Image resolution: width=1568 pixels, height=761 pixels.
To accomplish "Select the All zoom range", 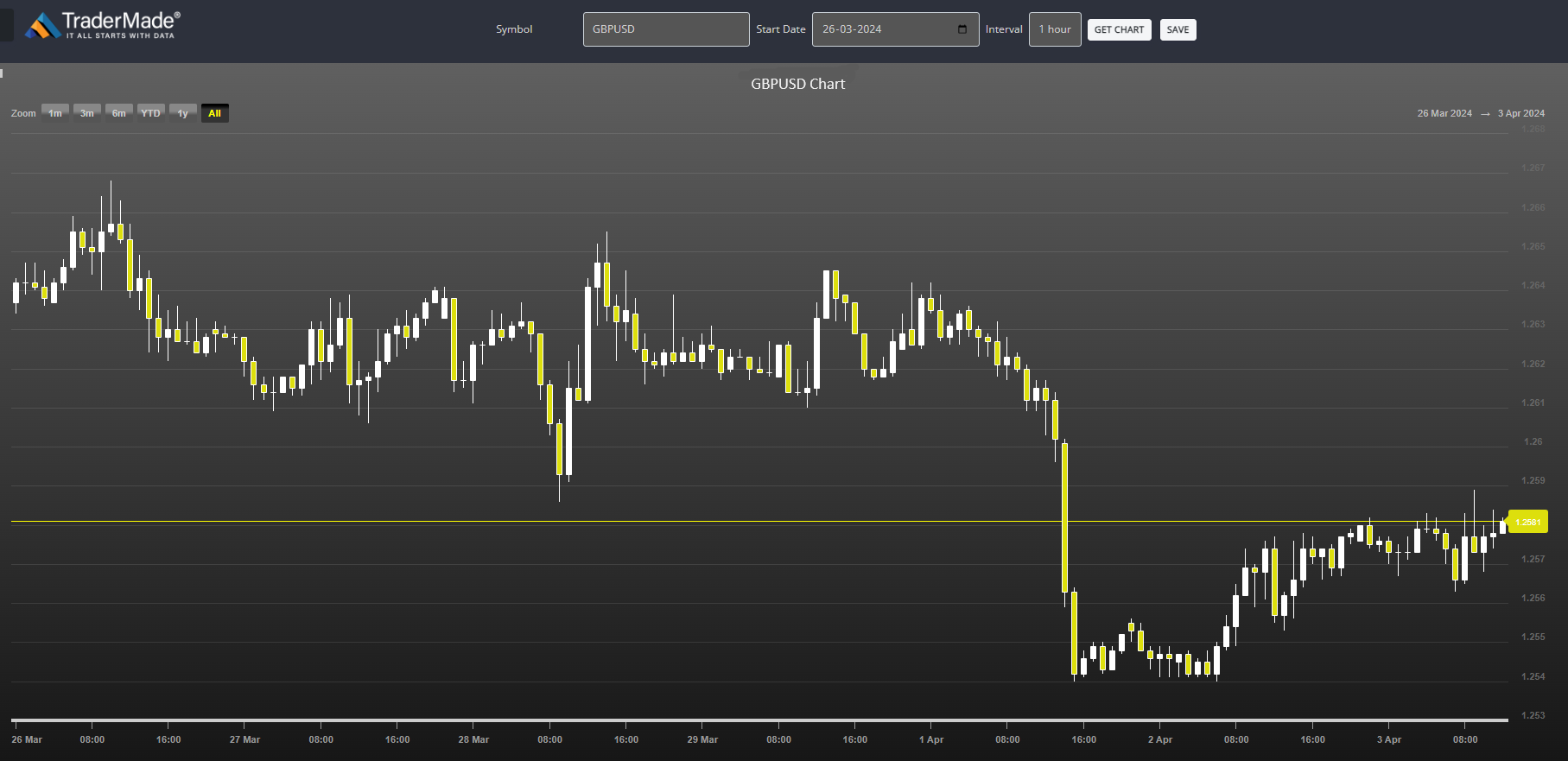I will coord(215,113).
